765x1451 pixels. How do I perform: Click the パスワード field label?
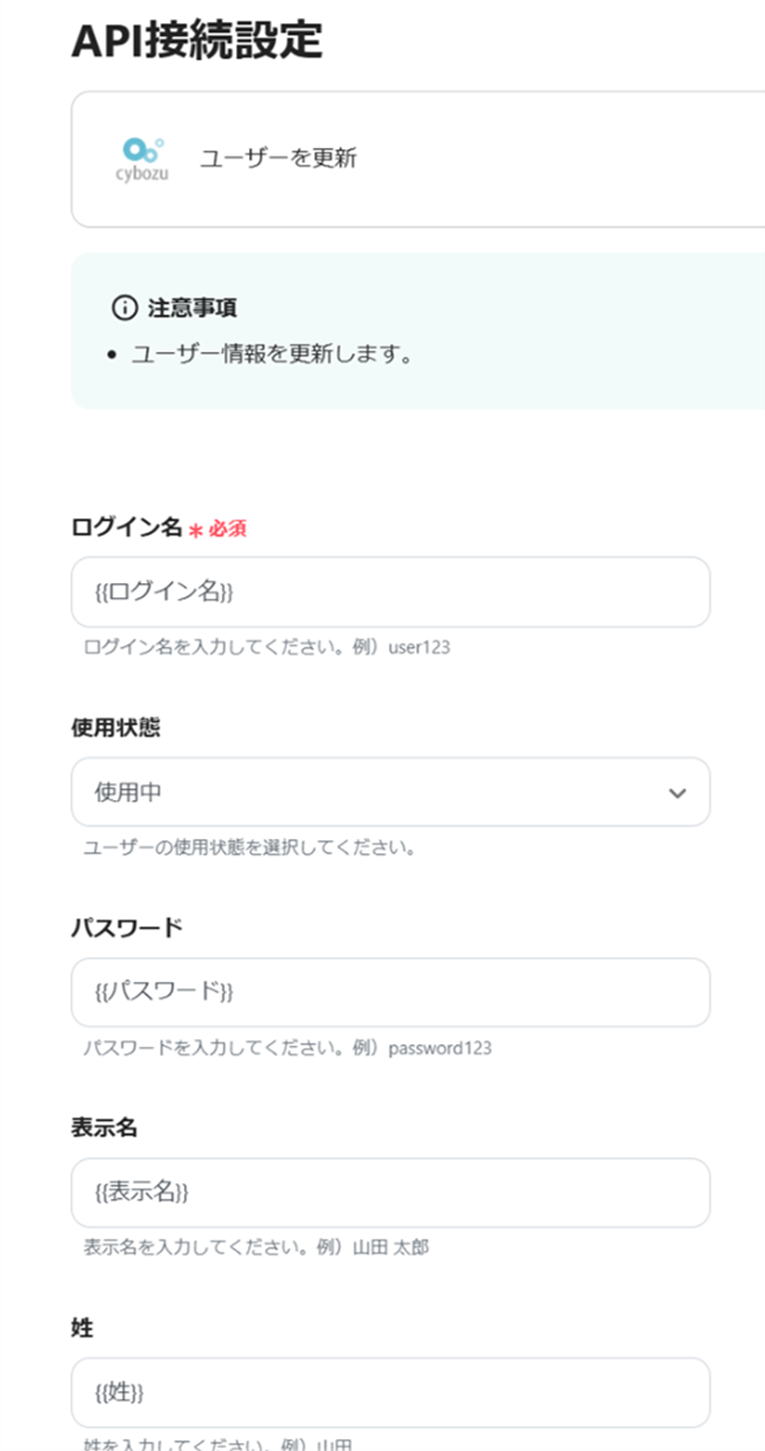click(126, 928)
